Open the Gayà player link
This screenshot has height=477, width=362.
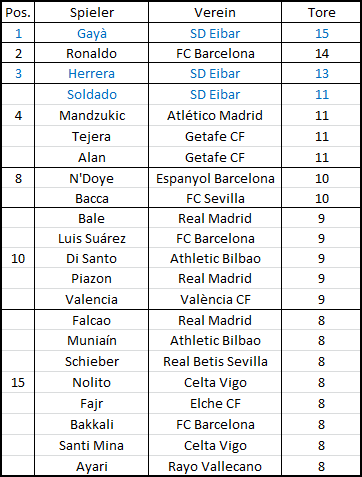(x=92, y=33)
